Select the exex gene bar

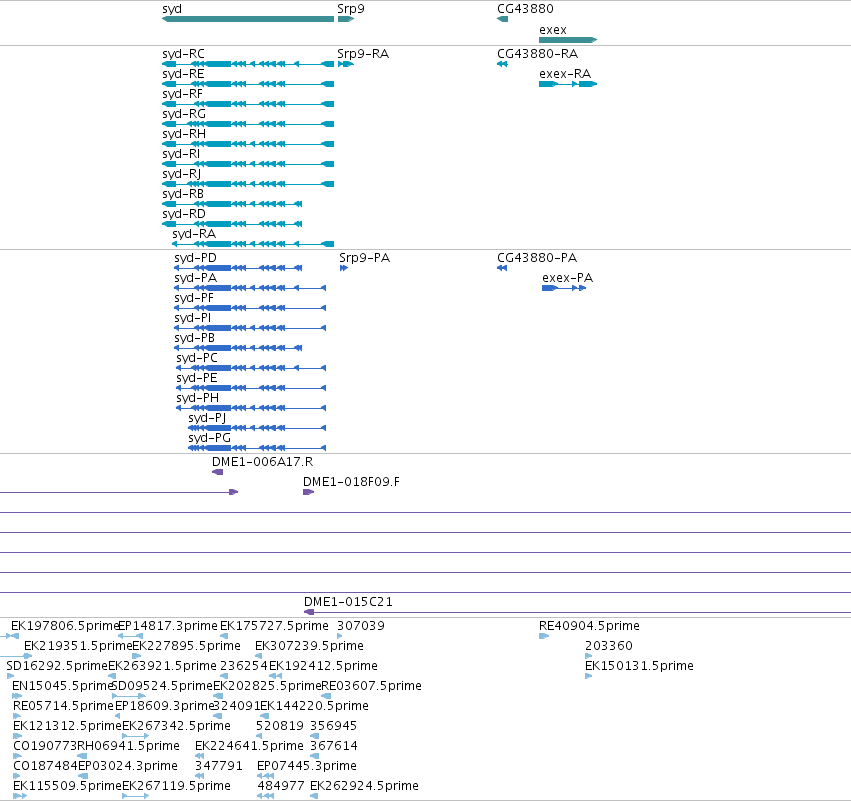pos(568,40)
